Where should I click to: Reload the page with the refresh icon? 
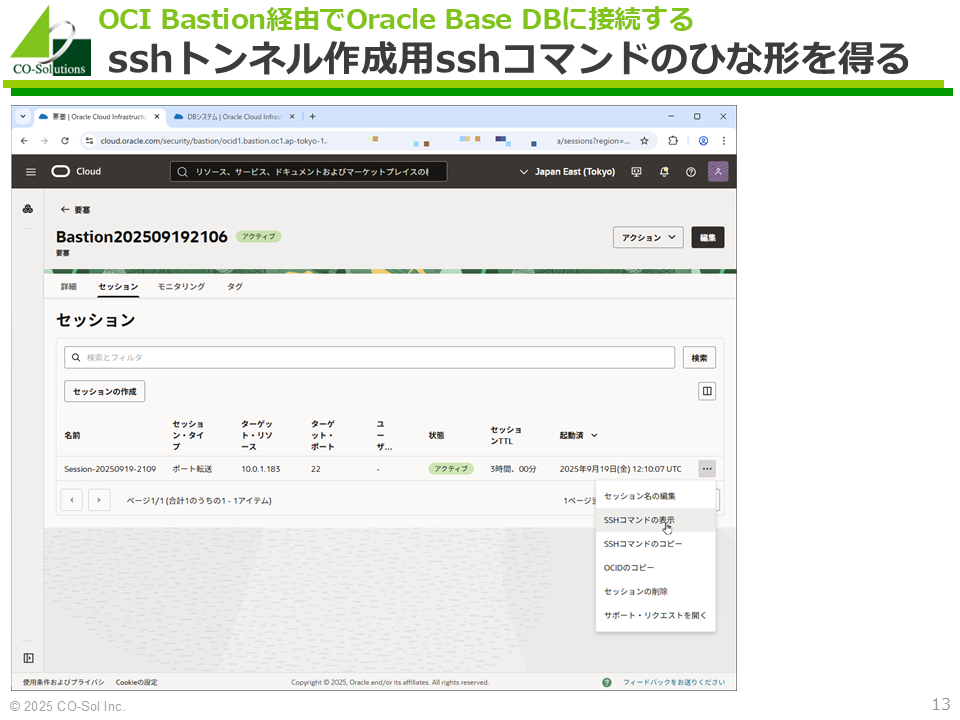65,141
